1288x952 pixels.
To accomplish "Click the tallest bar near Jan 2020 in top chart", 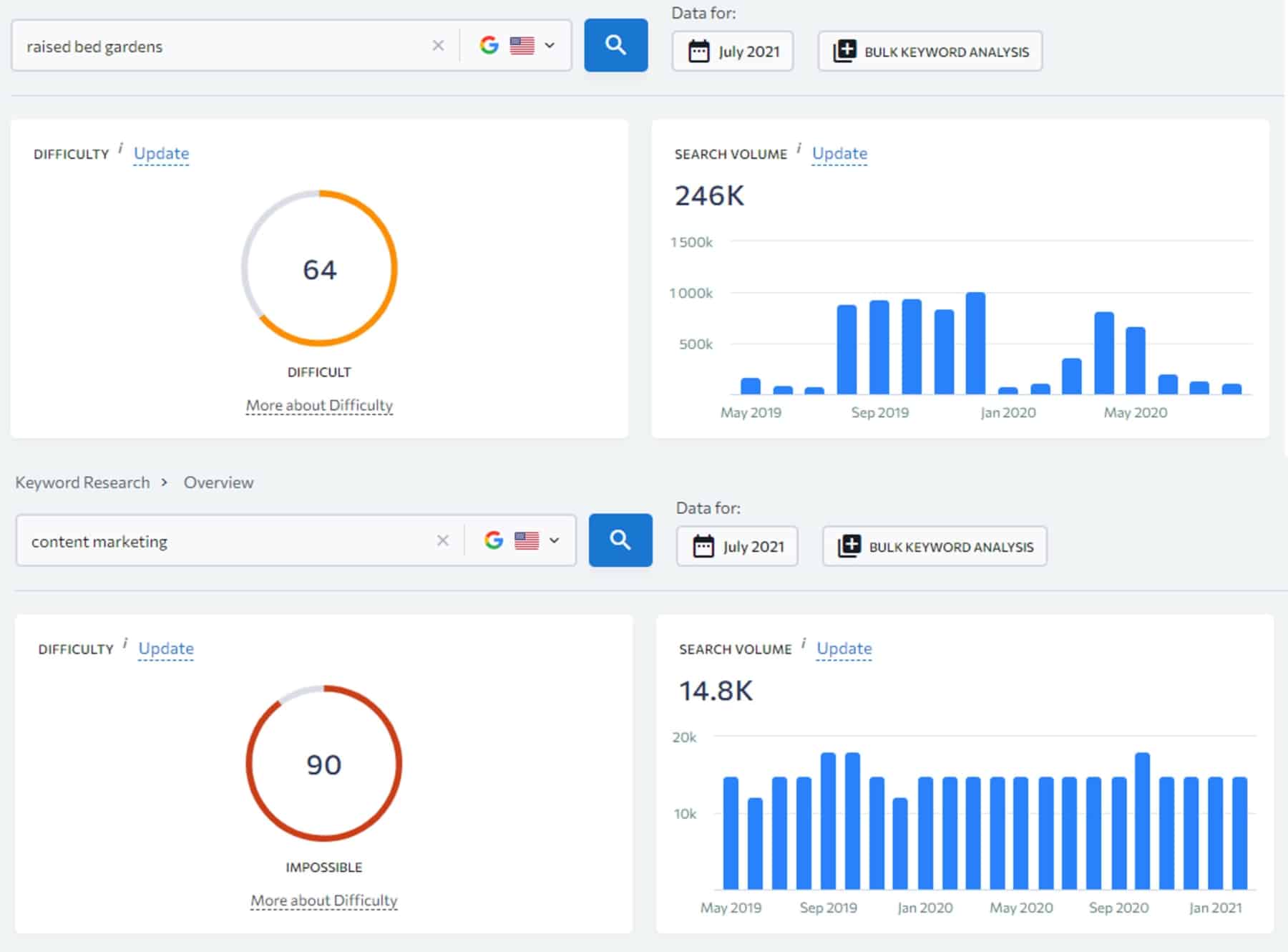I will point(975,344).
